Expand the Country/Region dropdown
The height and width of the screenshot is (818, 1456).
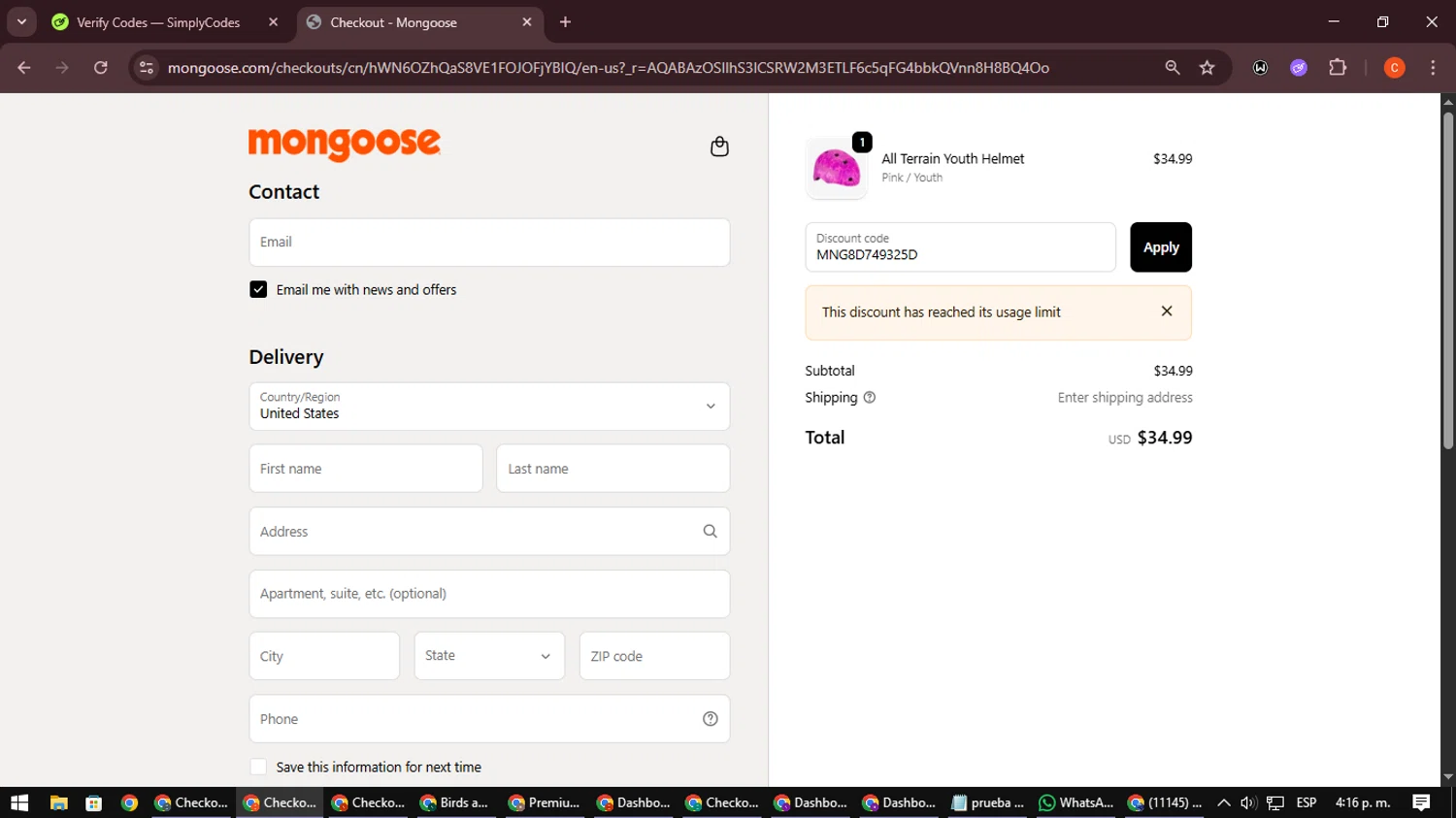pyautogui.click(x=489, y=407)
